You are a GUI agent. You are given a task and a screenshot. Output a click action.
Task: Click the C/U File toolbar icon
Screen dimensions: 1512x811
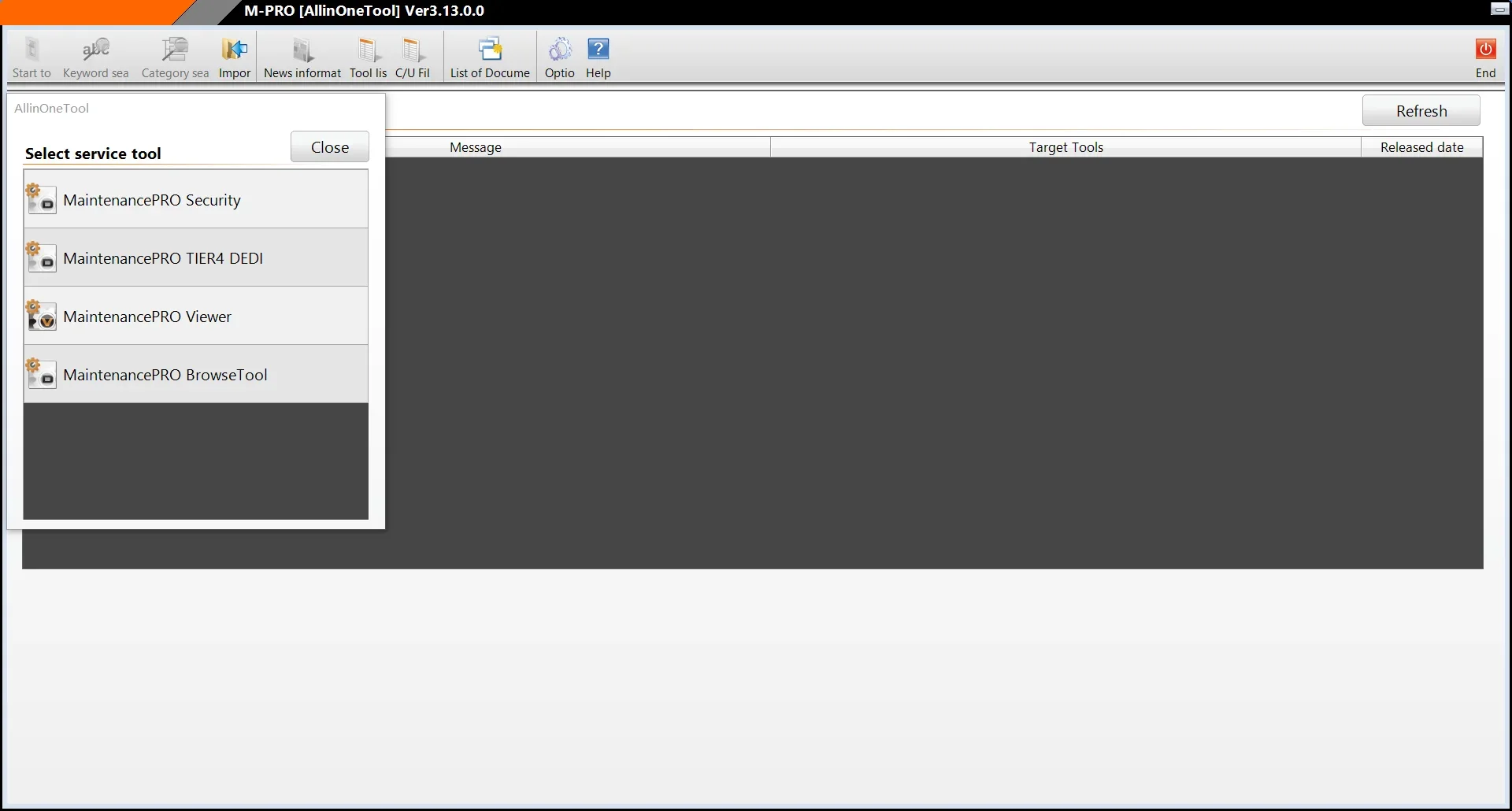point(413,57)
